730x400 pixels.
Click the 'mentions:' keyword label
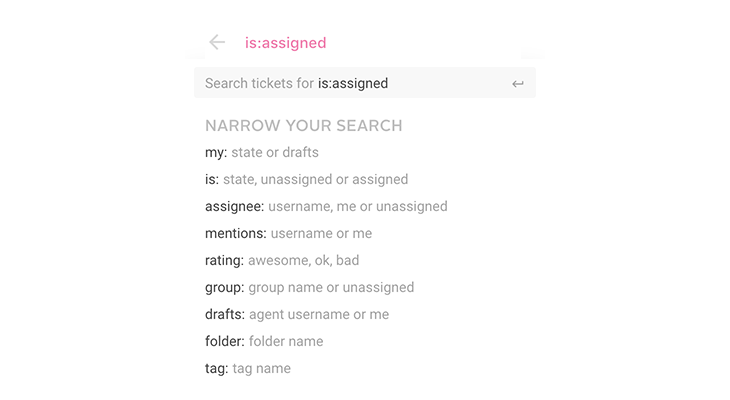pos(236,233)
